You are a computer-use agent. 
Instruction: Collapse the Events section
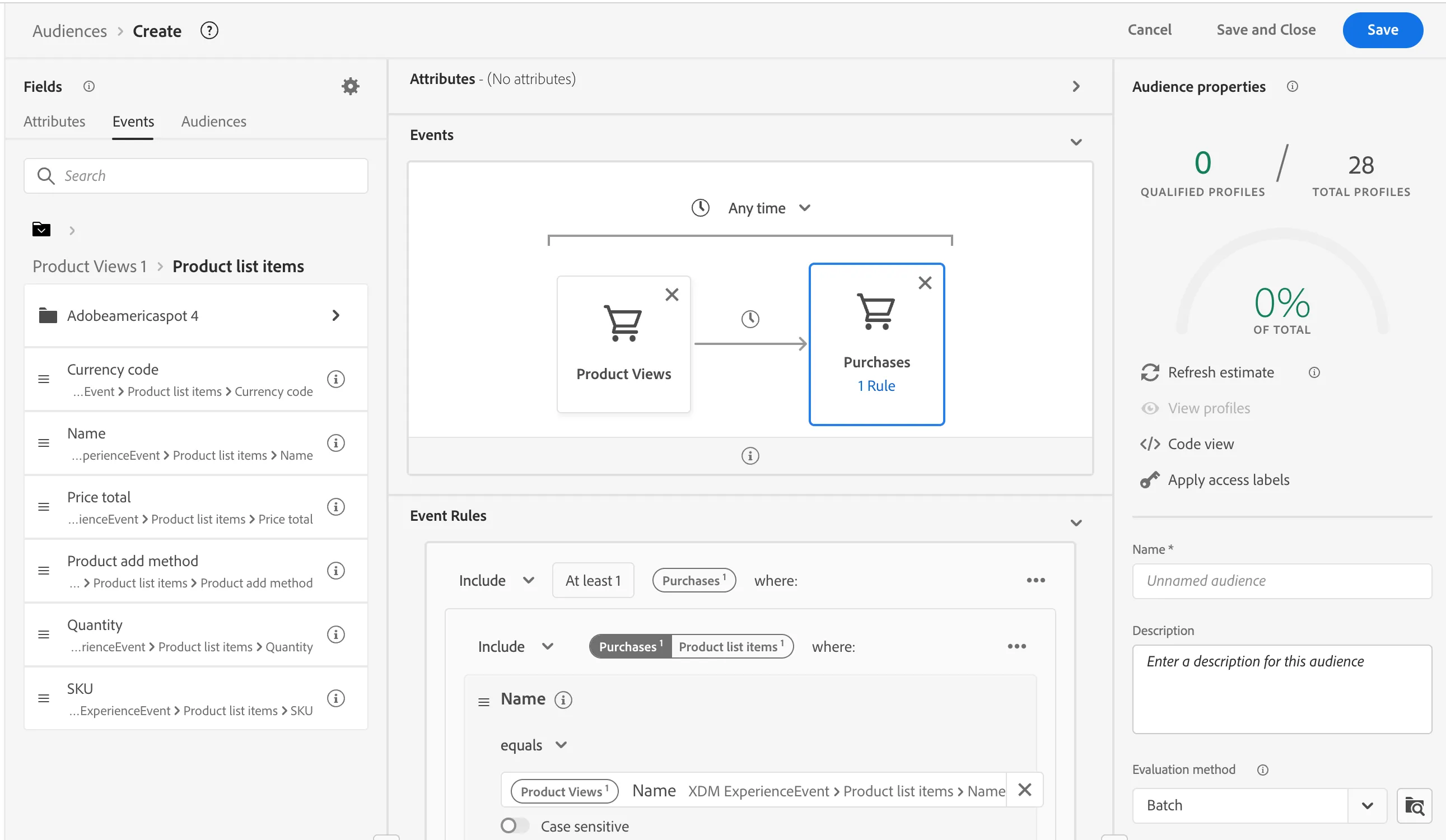point(1076,142)
